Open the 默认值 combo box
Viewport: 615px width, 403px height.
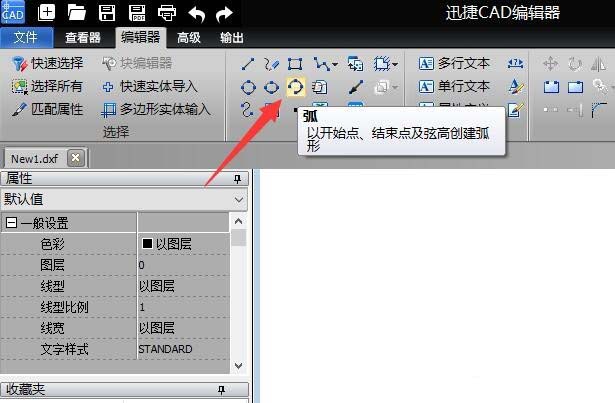pos(124,199)
